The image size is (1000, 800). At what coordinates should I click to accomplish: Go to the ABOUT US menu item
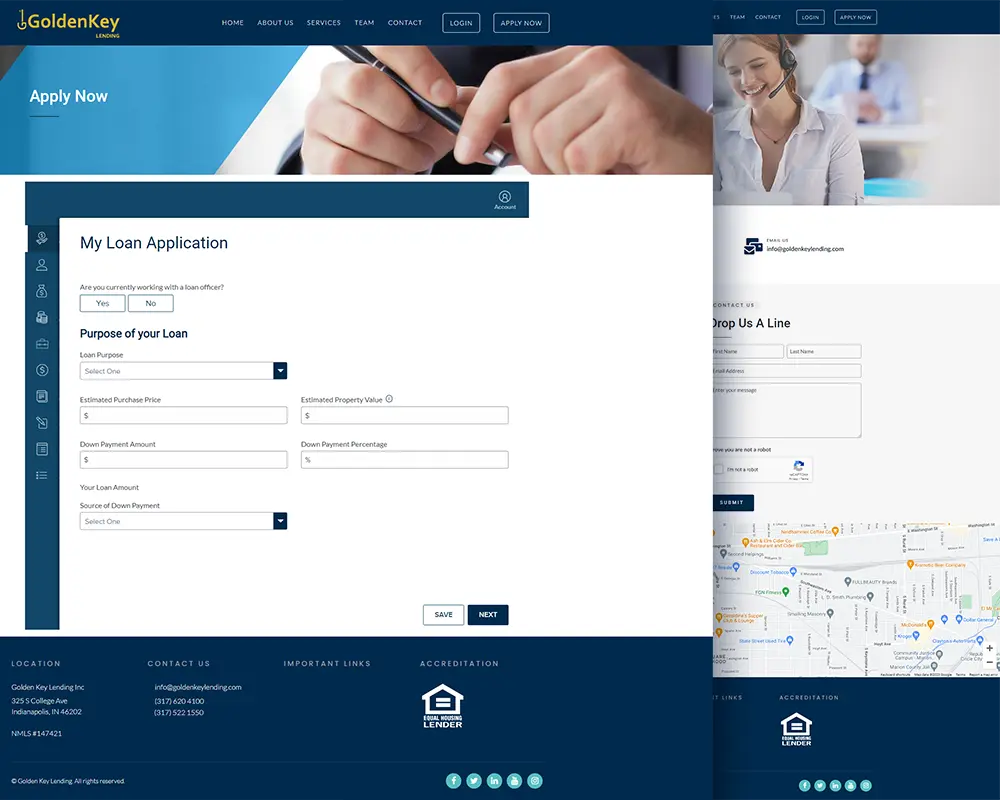point(276,23)
